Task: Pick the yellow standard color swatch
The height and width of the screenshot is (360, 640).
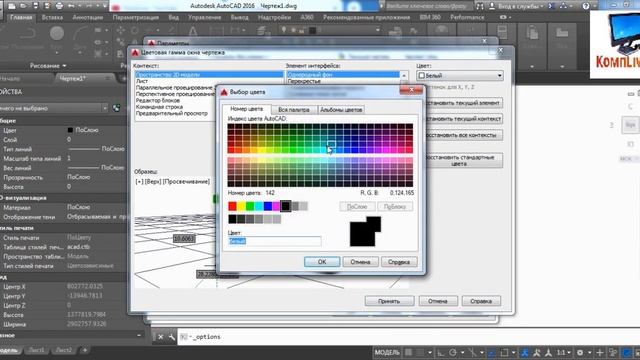Action: point(241,206)
